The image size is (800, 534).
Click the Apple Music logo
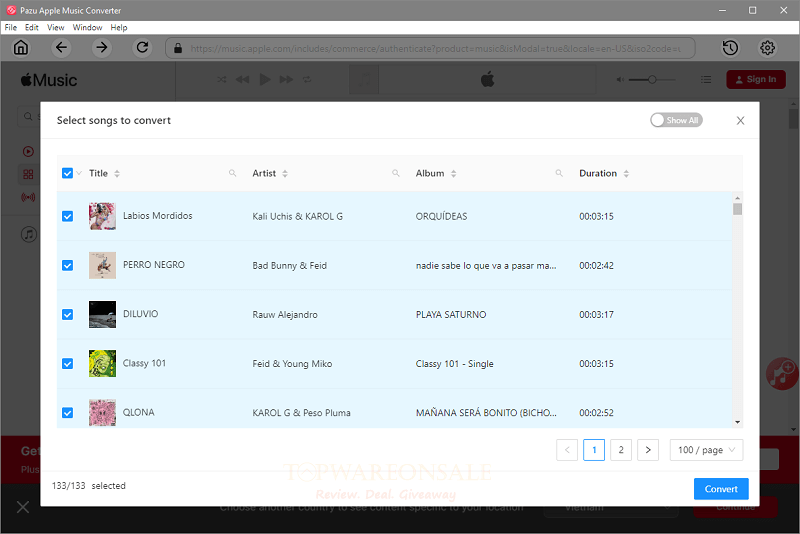tap(49, 80)
